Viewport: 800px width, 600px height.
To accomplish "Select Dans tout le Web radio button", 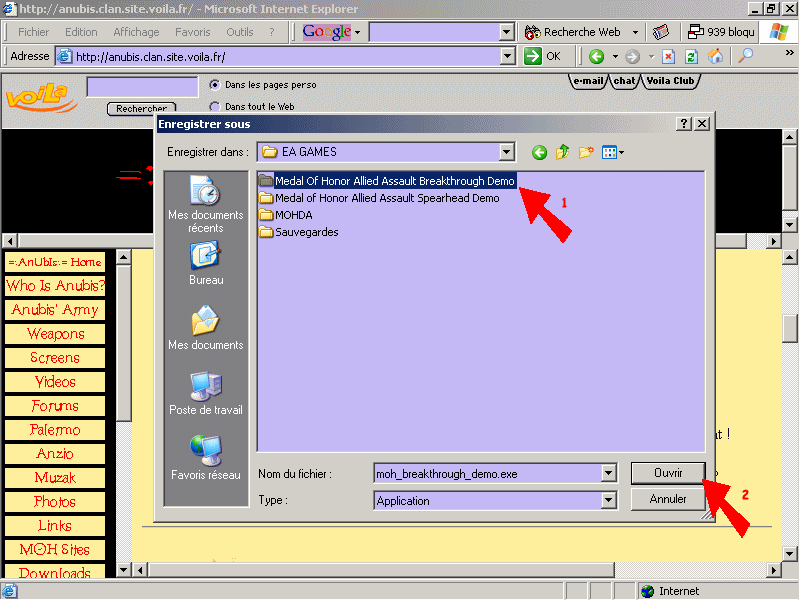I will pyautogui.click(x=215, y=106).
